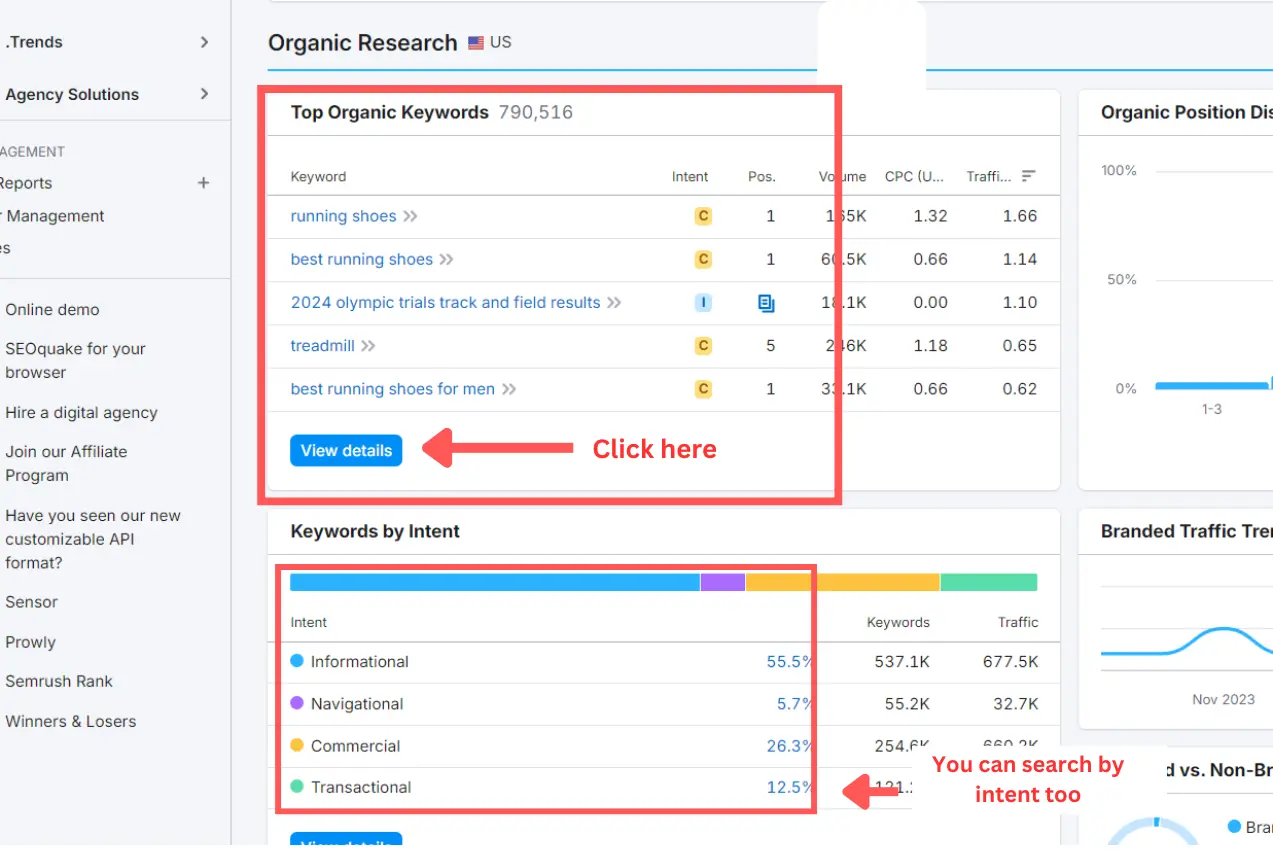This screenshot has height=850, width=1273.
Task: Click the US flag icon next to Organic Research
Action: (x=476, y=43)
